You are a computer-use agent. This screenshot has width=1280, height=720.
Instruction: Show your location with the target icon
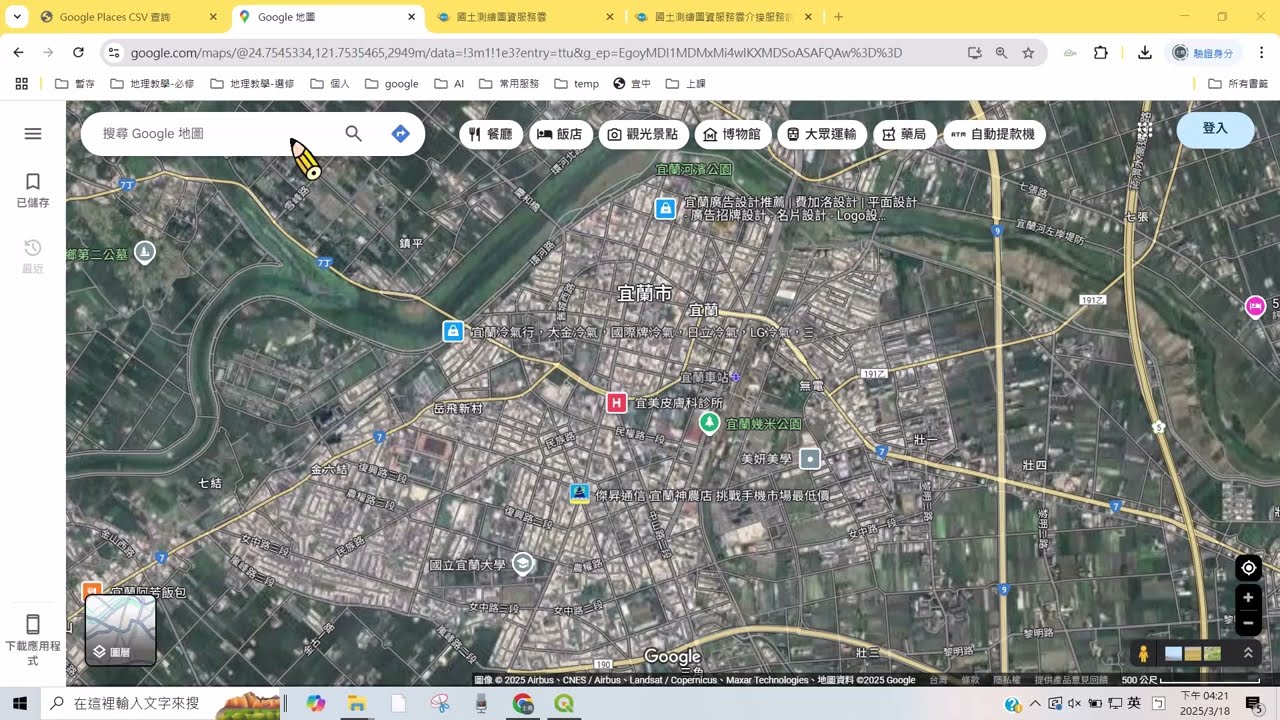coord(1248,568)
